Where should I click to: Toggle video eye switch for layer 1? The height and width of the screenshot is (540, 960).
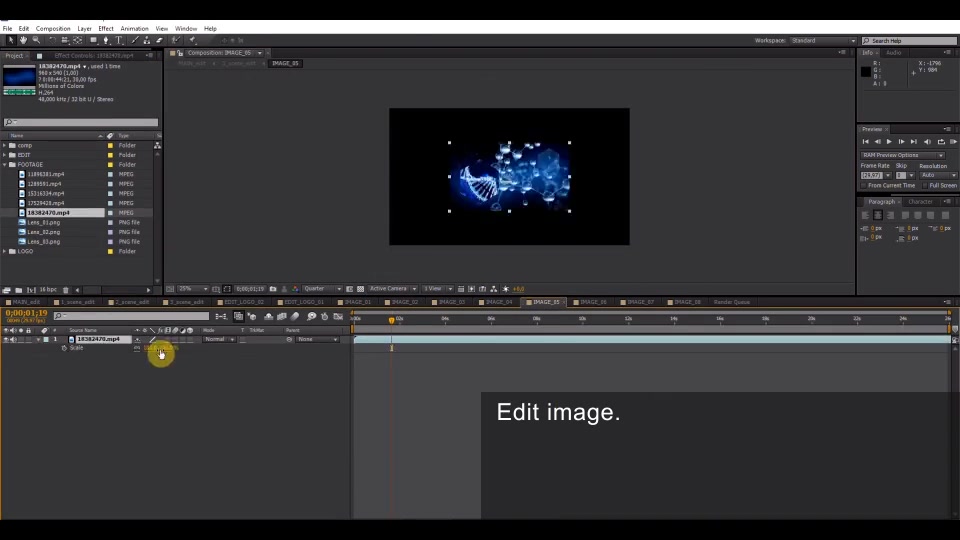coord(6,339)
